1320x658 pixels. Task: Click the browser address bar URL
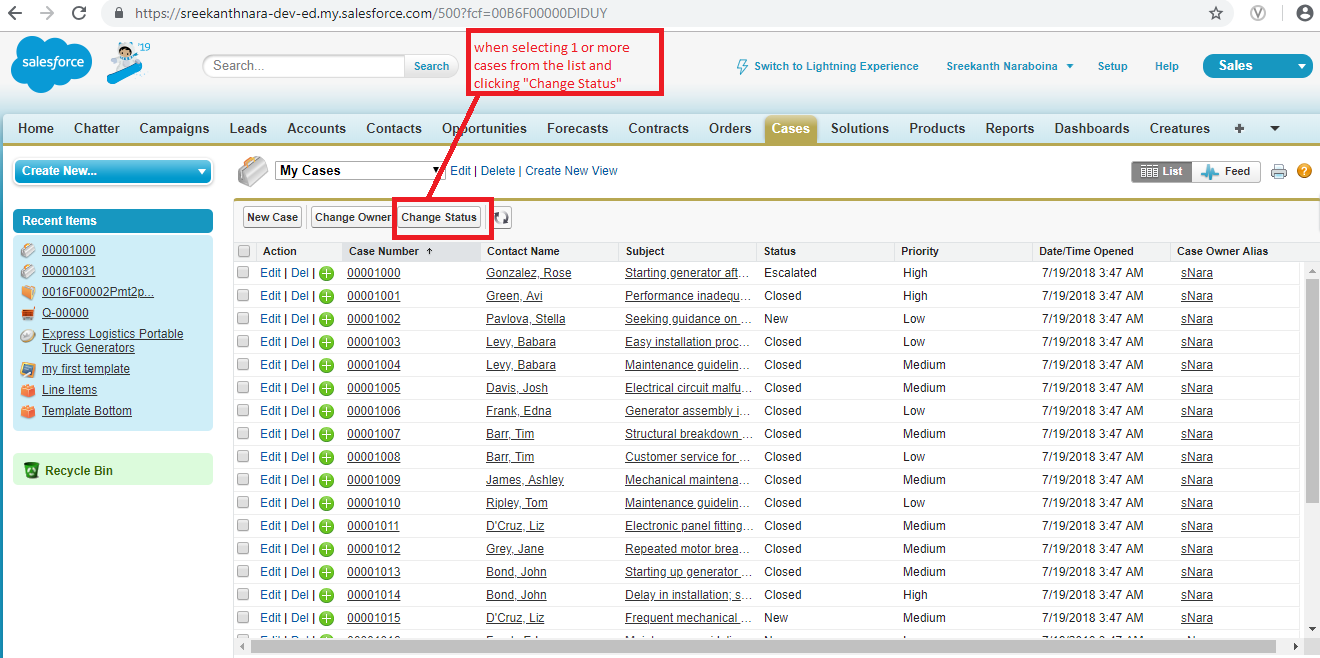click(x=371, y=14)
